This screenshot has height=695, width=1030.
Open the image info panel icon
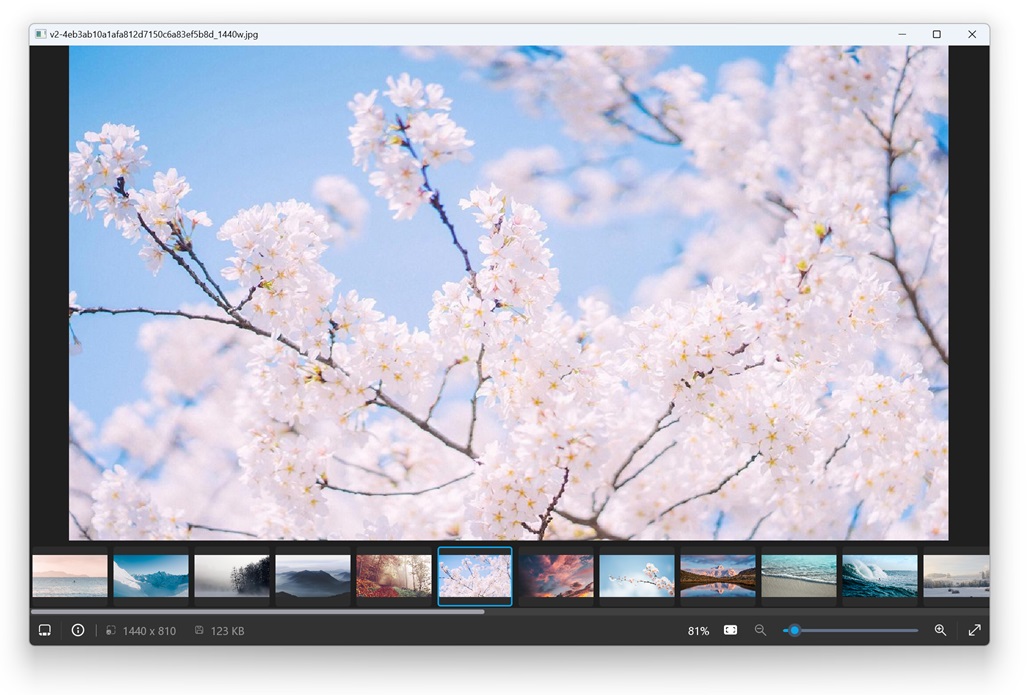[x=78, y=631]
